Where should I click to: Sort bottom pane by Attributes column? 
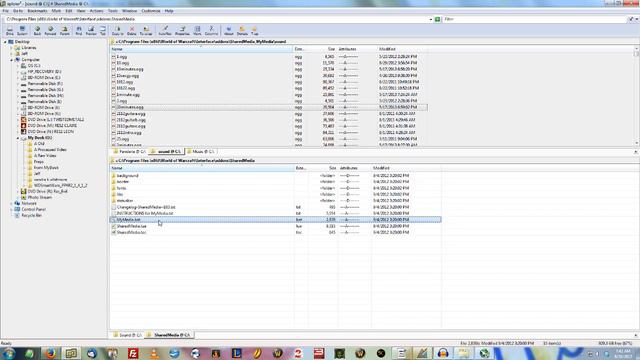[x=354, y=168]
